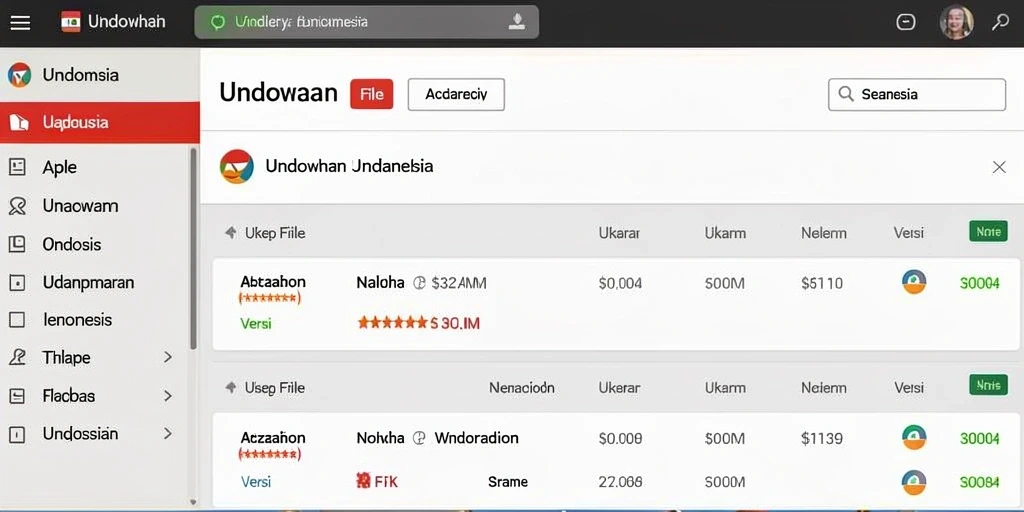1024x512 pixels.
Task: Toggle the lenonesis checkbox
Action: pyautogui.click(x=17, y=320)
